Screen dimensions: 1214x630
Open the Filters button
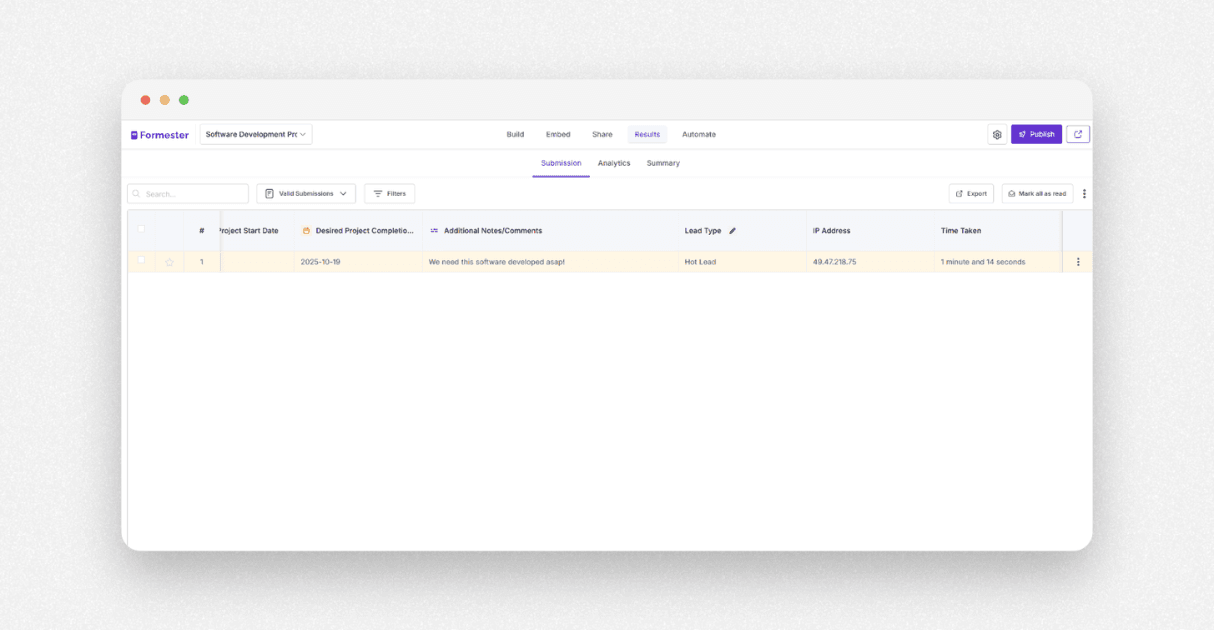pos(389,194)
